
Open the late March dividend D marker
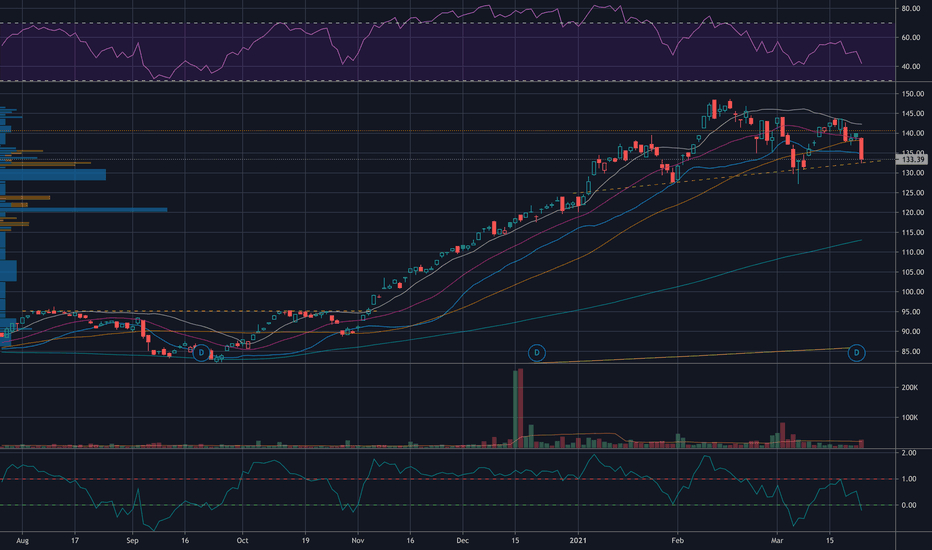click(857, 353)
